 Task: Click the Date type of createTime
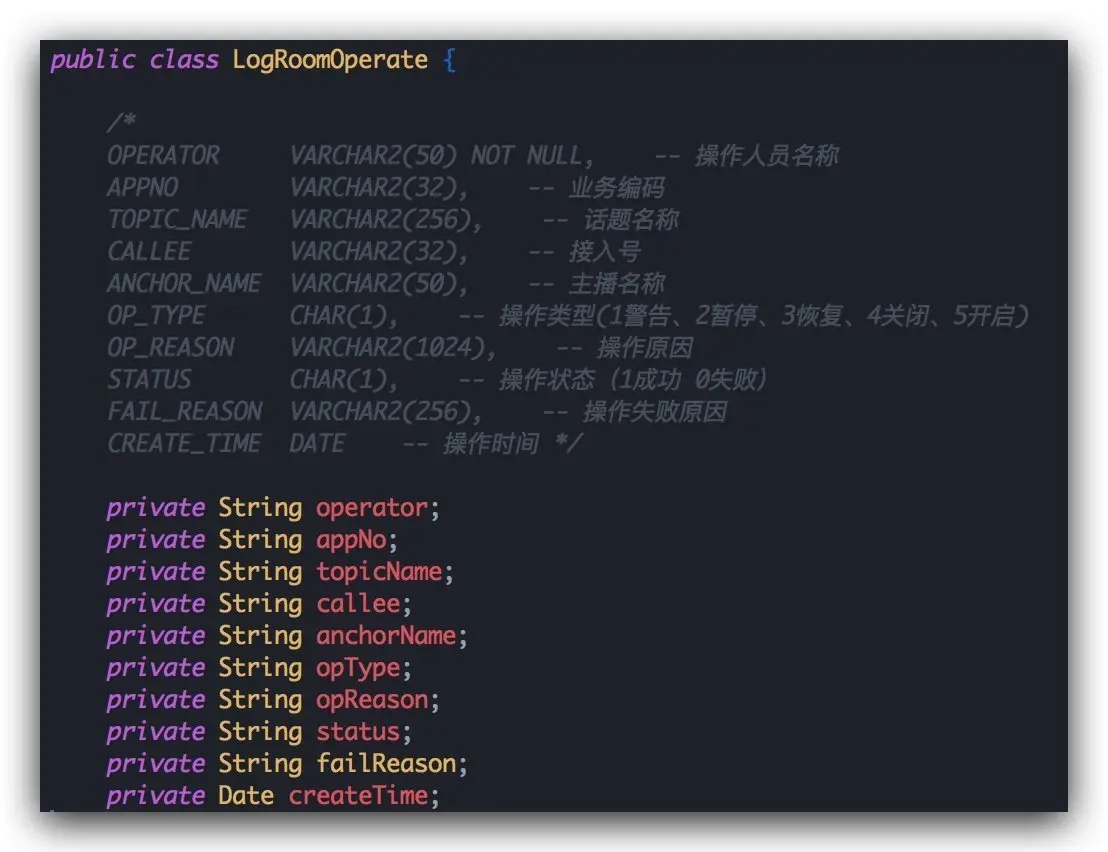245,796
